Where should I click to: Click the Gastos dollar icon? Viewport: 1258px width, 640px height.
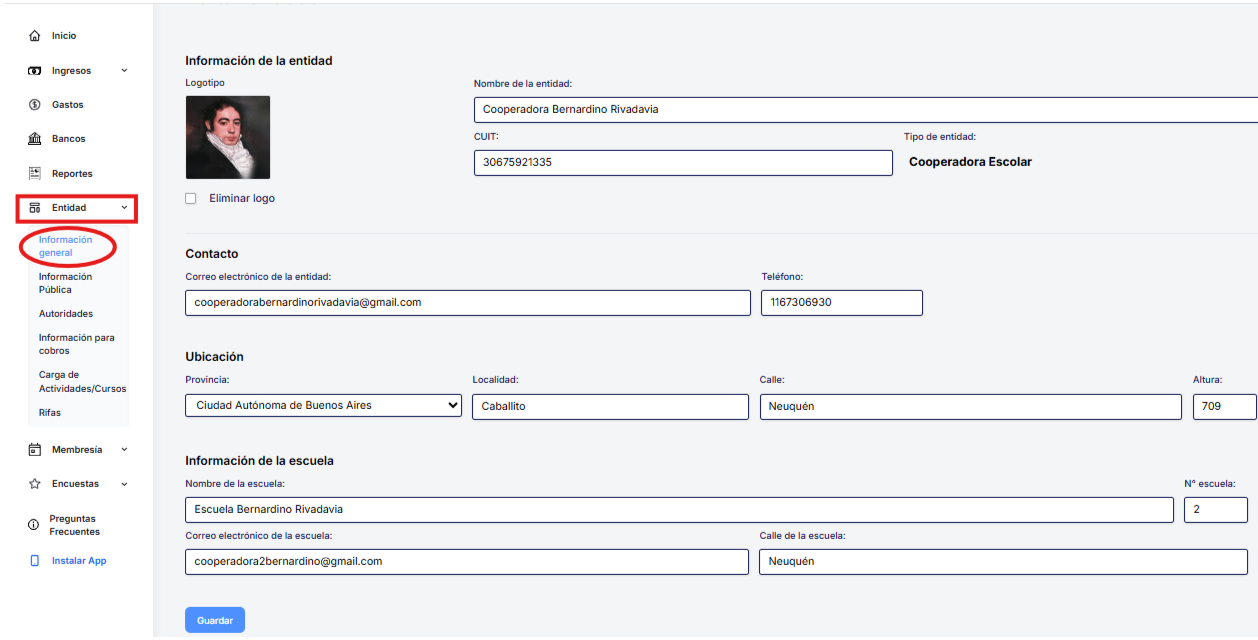point(34,105)
